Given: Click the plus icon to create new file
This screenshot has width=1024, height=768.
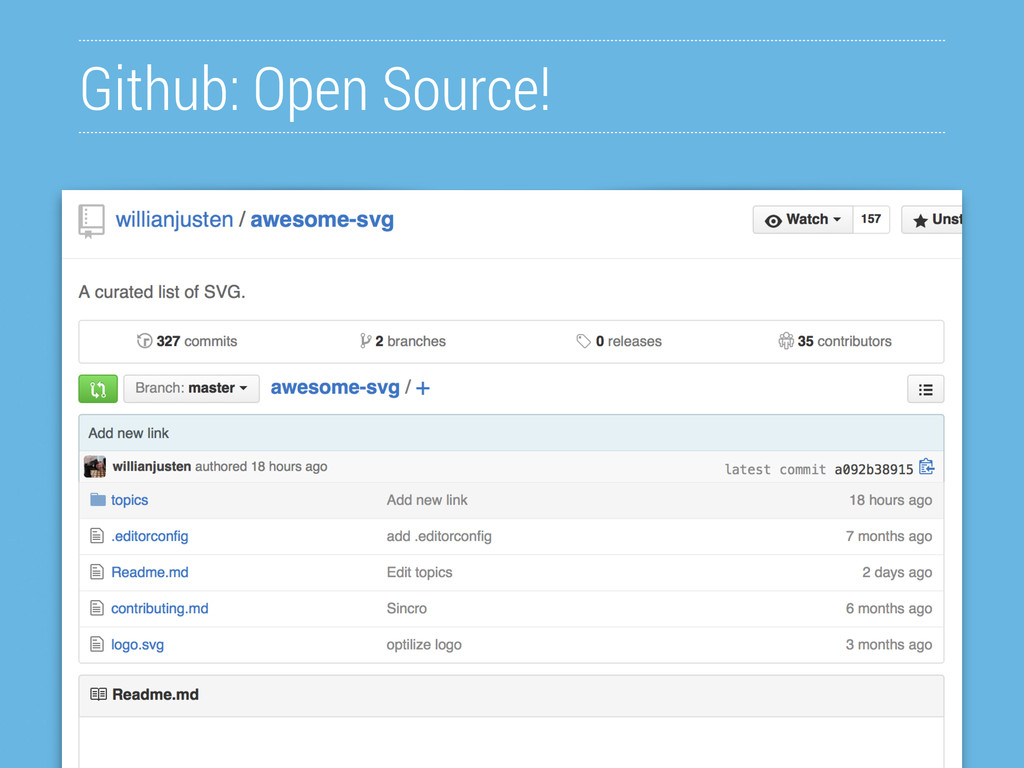Looking at the screenshot, I should click(x=423, y=388).
